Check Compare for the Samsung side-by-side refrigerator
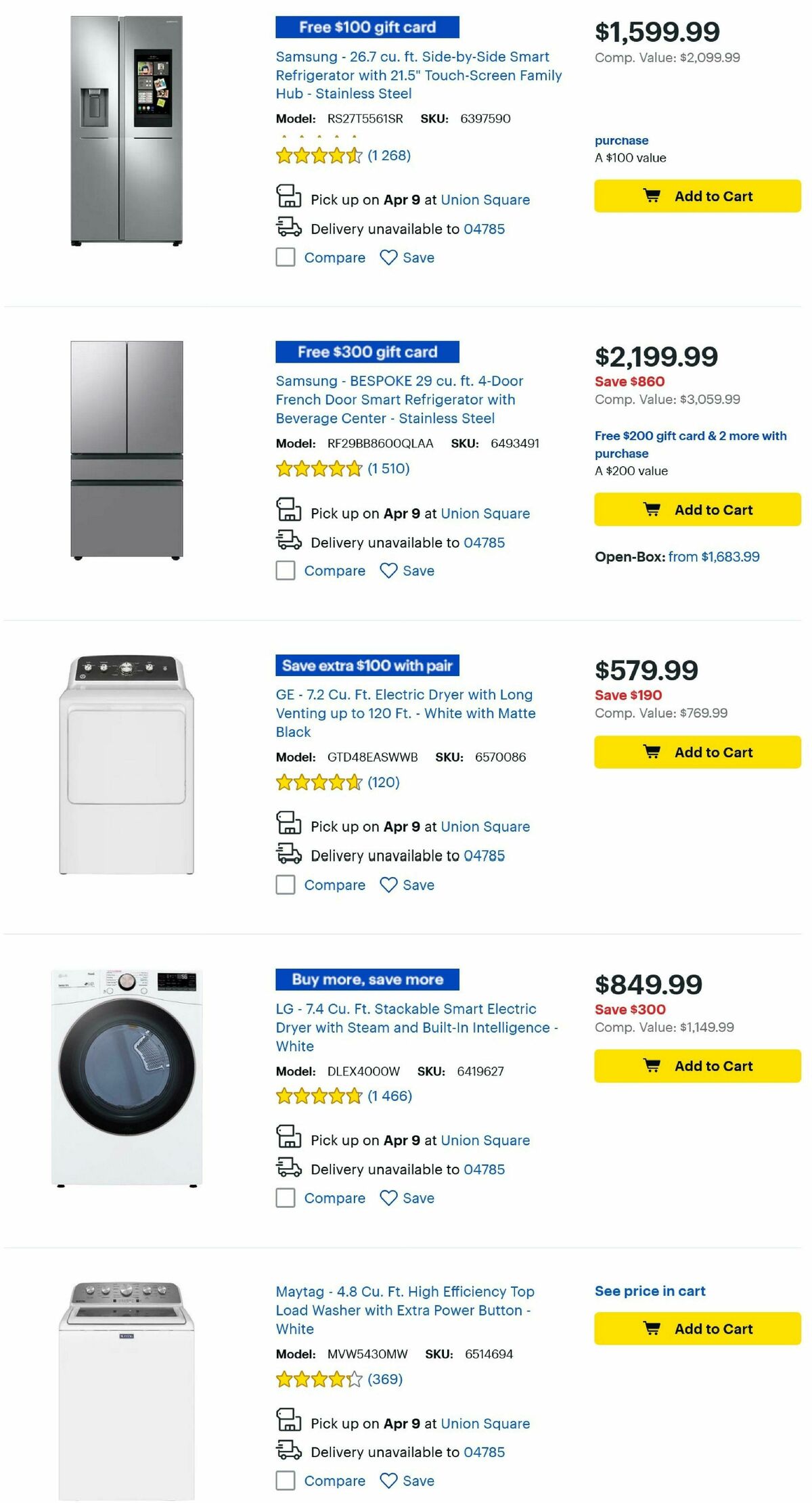The image size is (812, 1503). tap(285, 258)
